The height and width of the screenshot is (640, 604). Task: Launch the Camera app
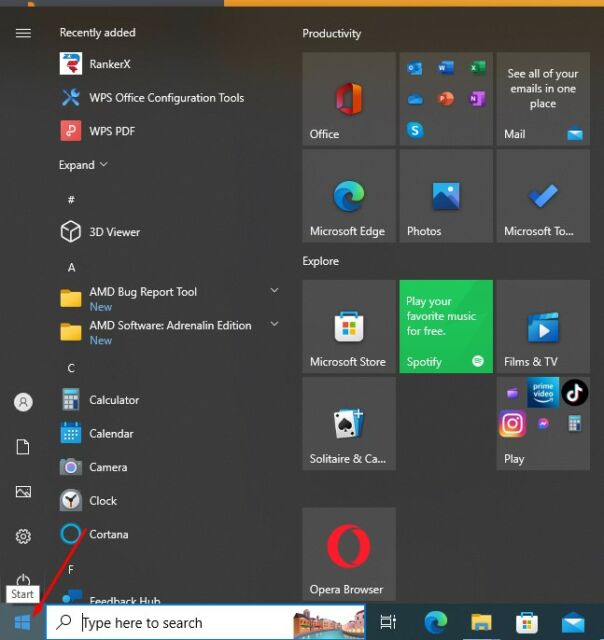coord(169,467)
